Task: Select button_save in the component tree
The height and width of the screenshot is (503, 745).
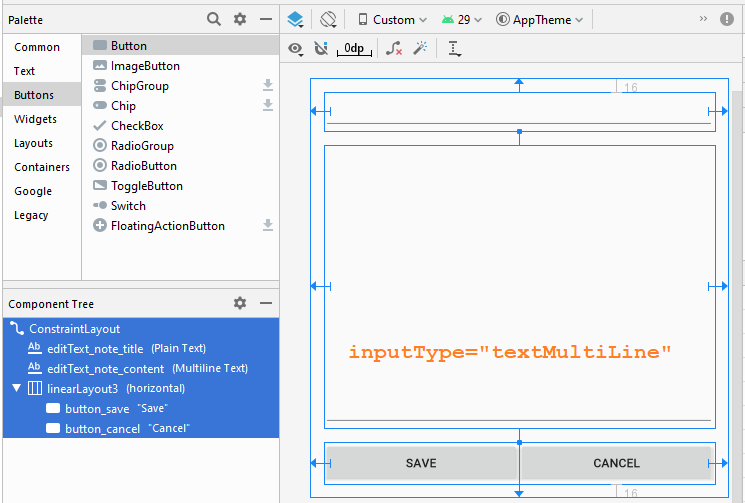Action: [x=141, y=408]
